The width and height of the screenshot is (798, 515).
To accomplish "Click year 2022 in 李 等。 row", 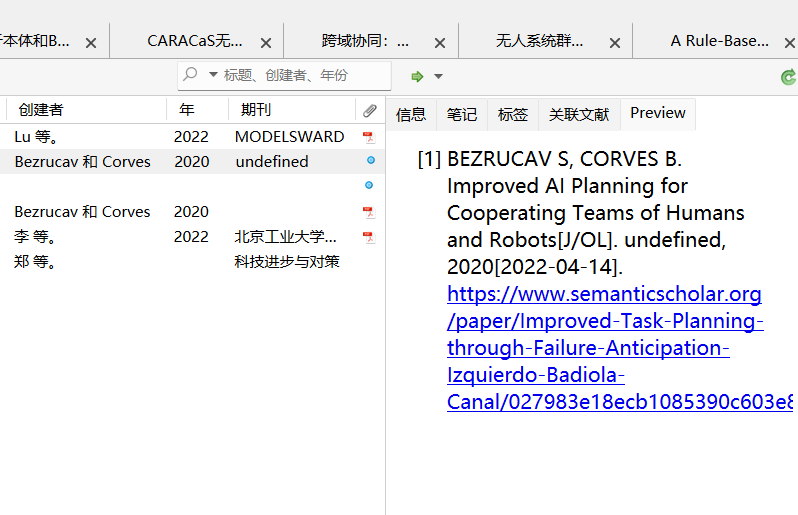I will click(191, 237).
